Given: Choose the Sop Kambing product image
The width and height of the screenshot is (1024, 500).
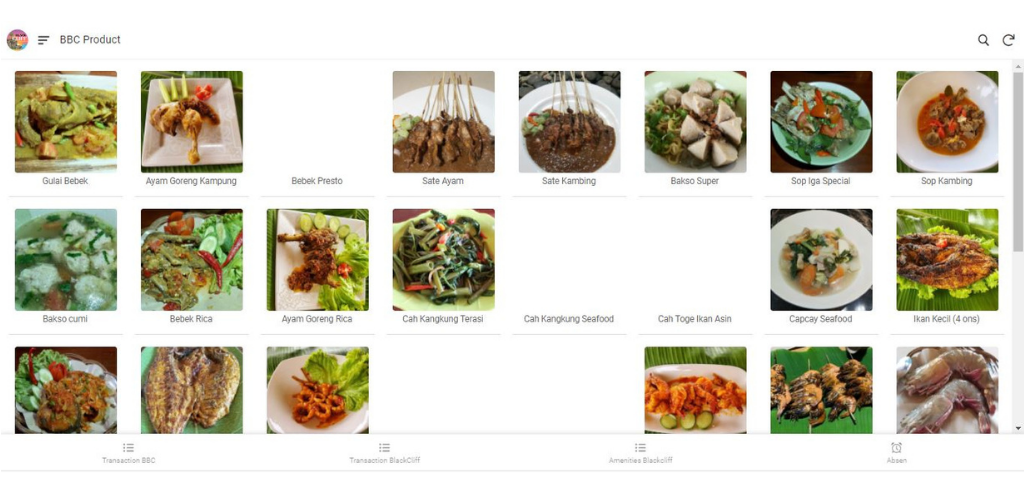Looking at the screenshot, I should [x=948, y=122].
